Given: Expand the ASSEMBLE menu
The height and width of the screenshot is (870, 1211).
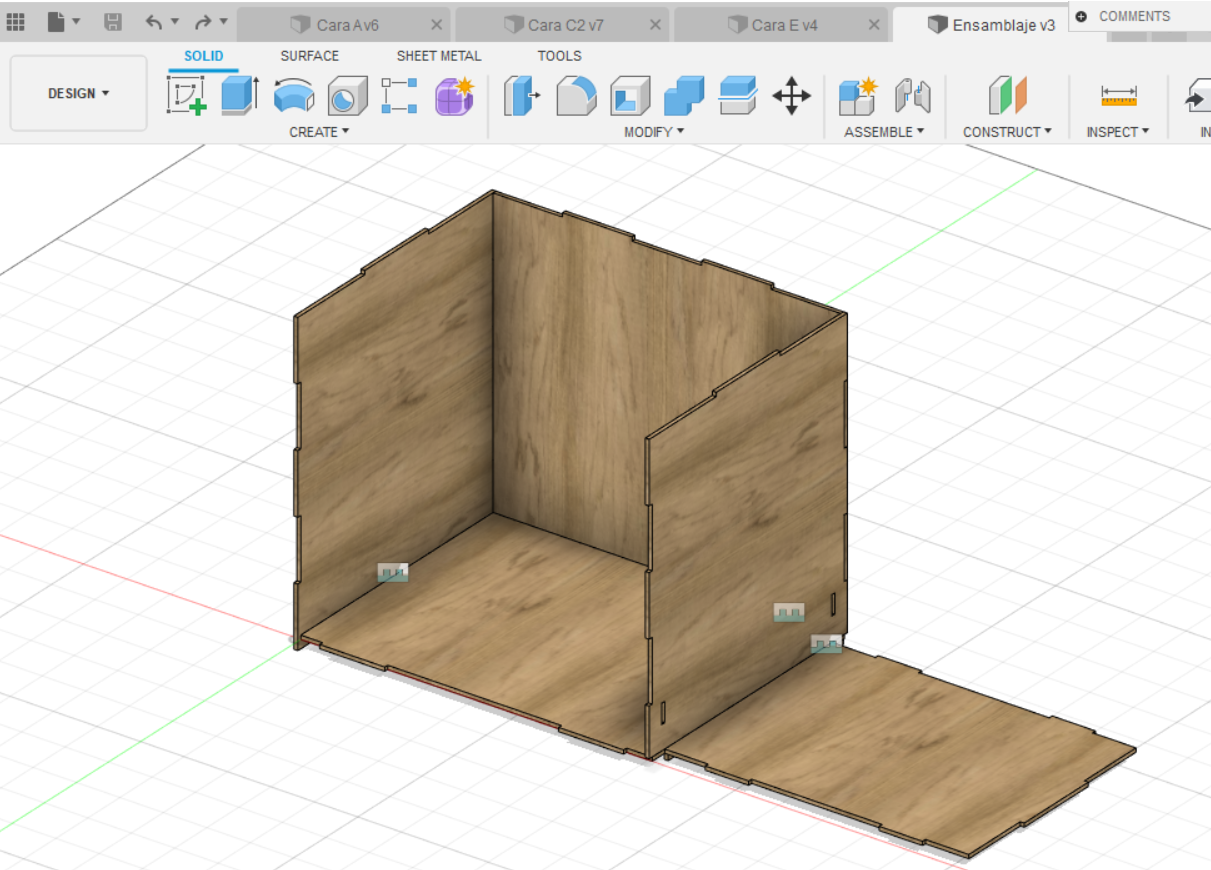Looking at the screenshot, I should pyautogui.click(x=884, y=132).
